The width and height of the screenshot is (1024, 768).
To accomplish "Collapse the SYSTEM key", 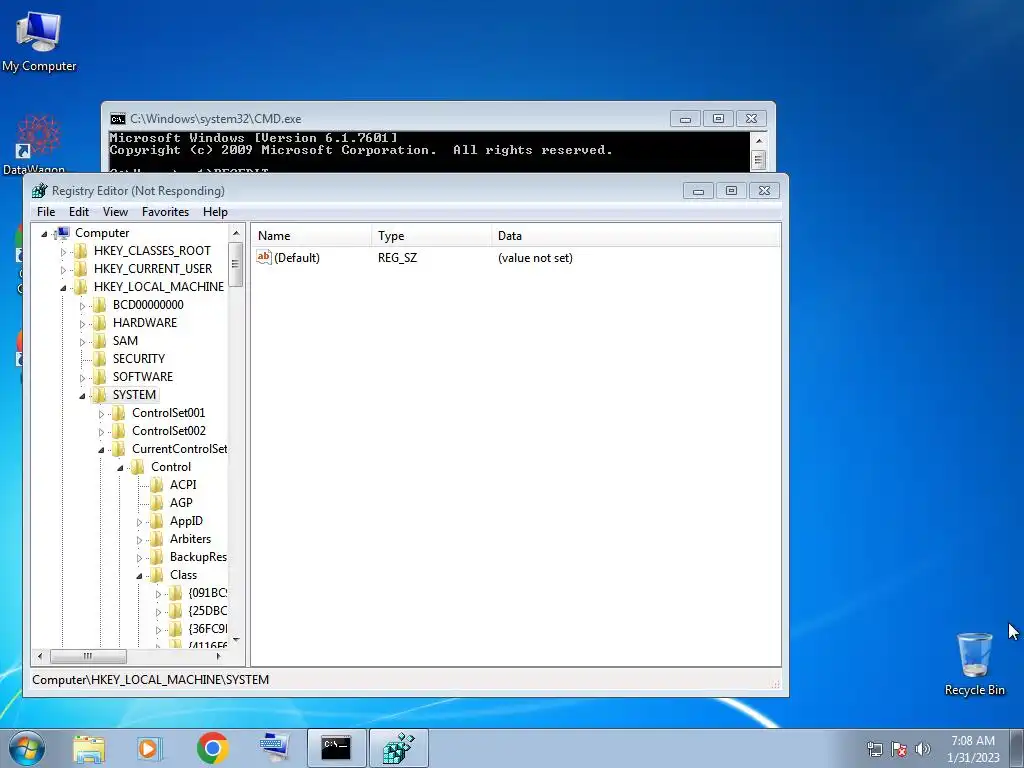I will [x=82, y=396].
